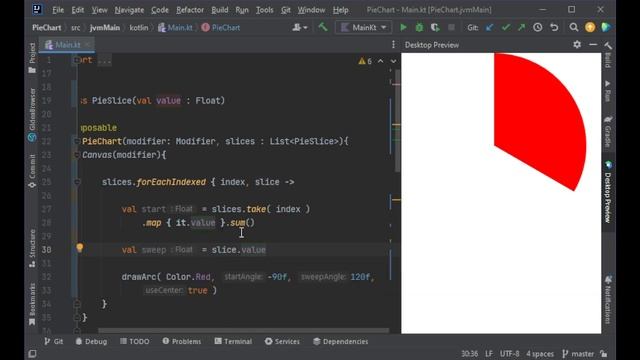Open the Tools menu
The width and height of the screenshot is (640, 360).
(264, 10)
